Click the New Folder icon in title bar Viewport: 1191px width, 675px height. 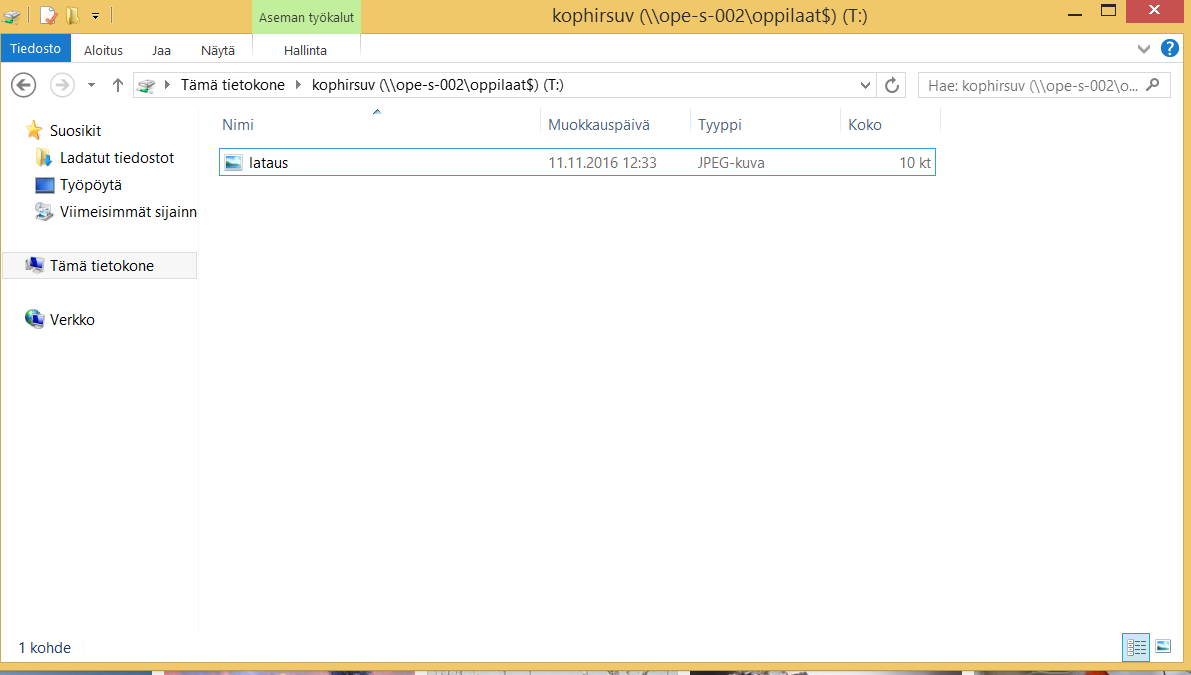pyautogui.click(x=72, y=16)
